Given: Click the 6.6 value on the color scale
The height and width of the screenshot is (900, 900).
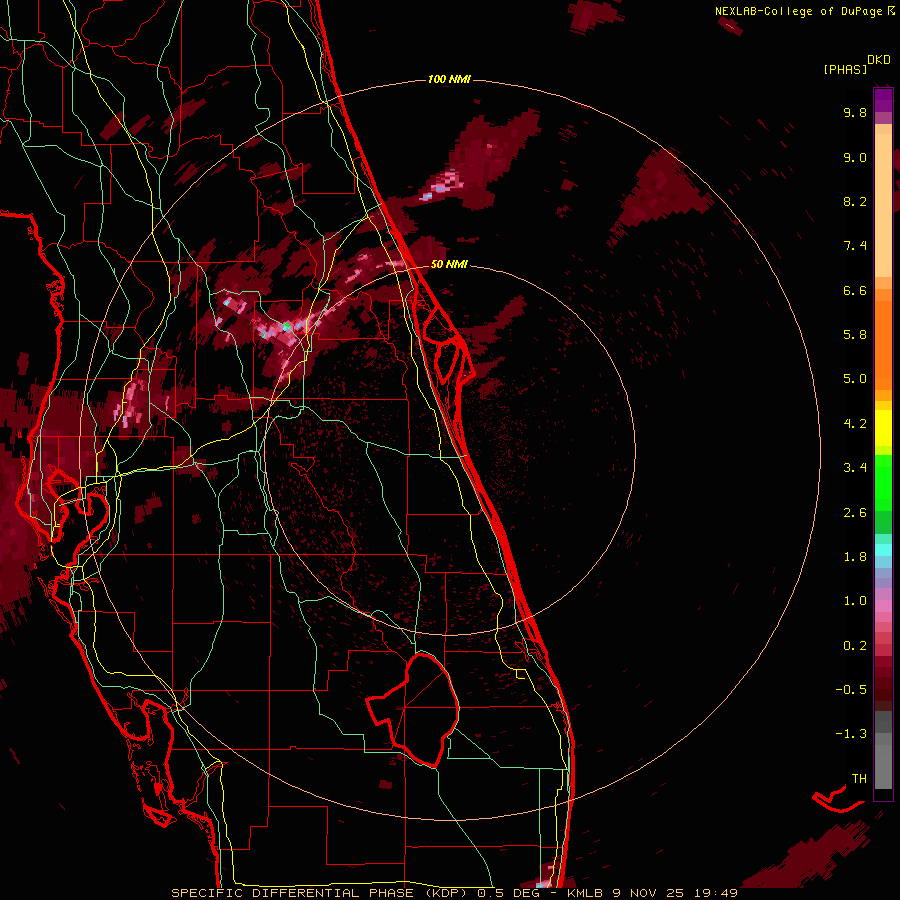Looking at the screenshot, I should coord(855,290).
